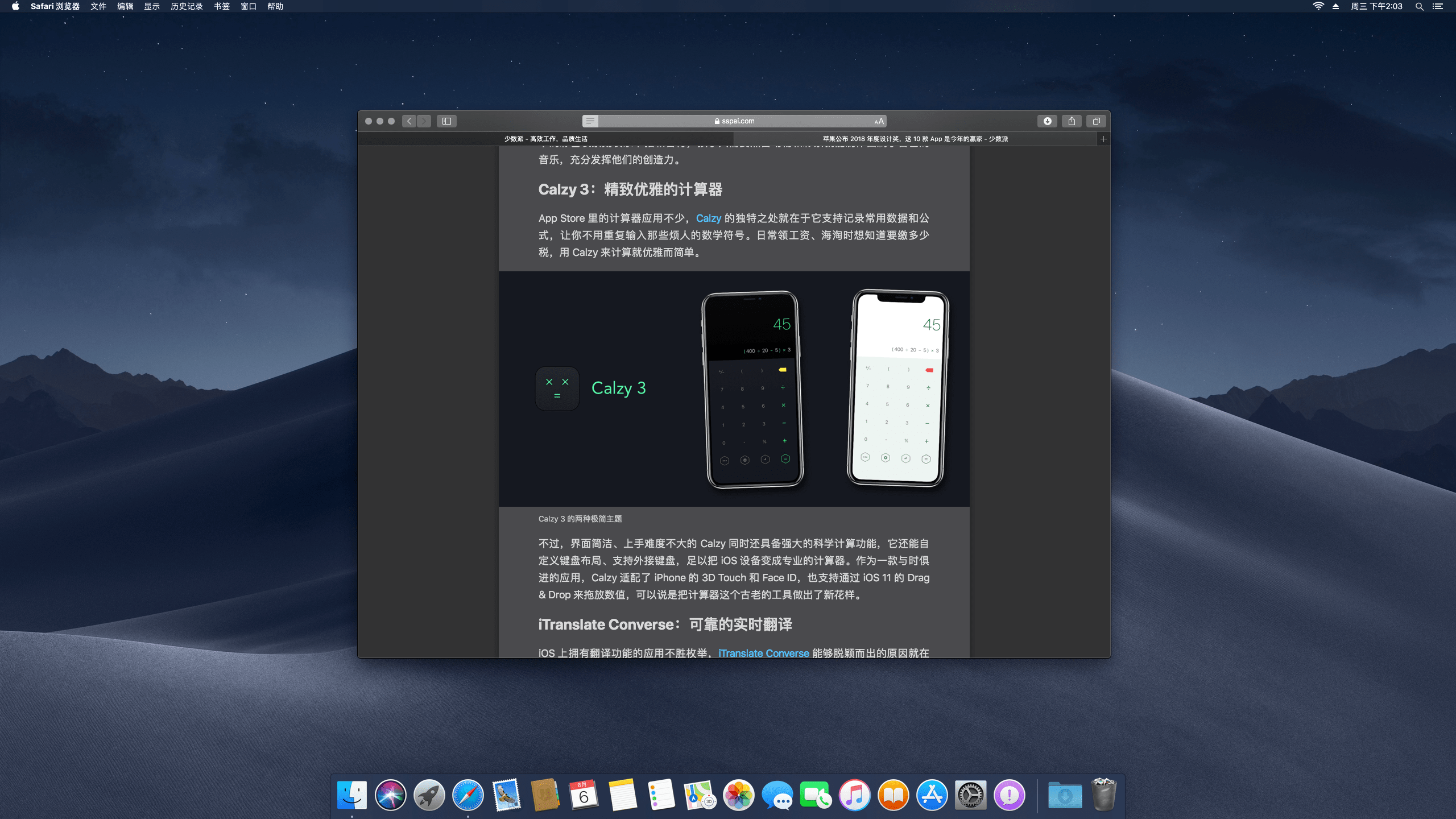
Task: Open Mail from the Dock
Action: 507,795
